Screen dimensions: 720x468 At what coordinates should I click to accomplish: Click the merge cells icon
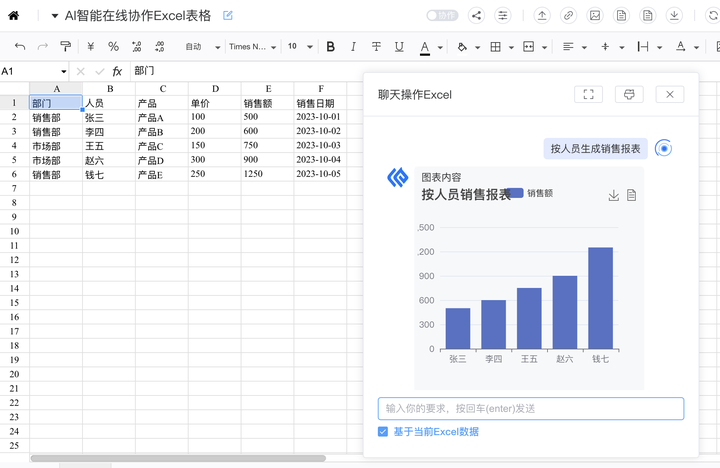(529, 46)
